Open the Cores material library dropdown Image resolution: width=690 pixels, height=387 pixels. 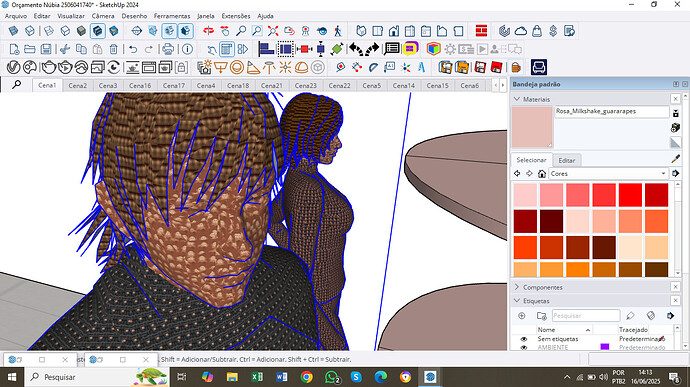[609, 173]
